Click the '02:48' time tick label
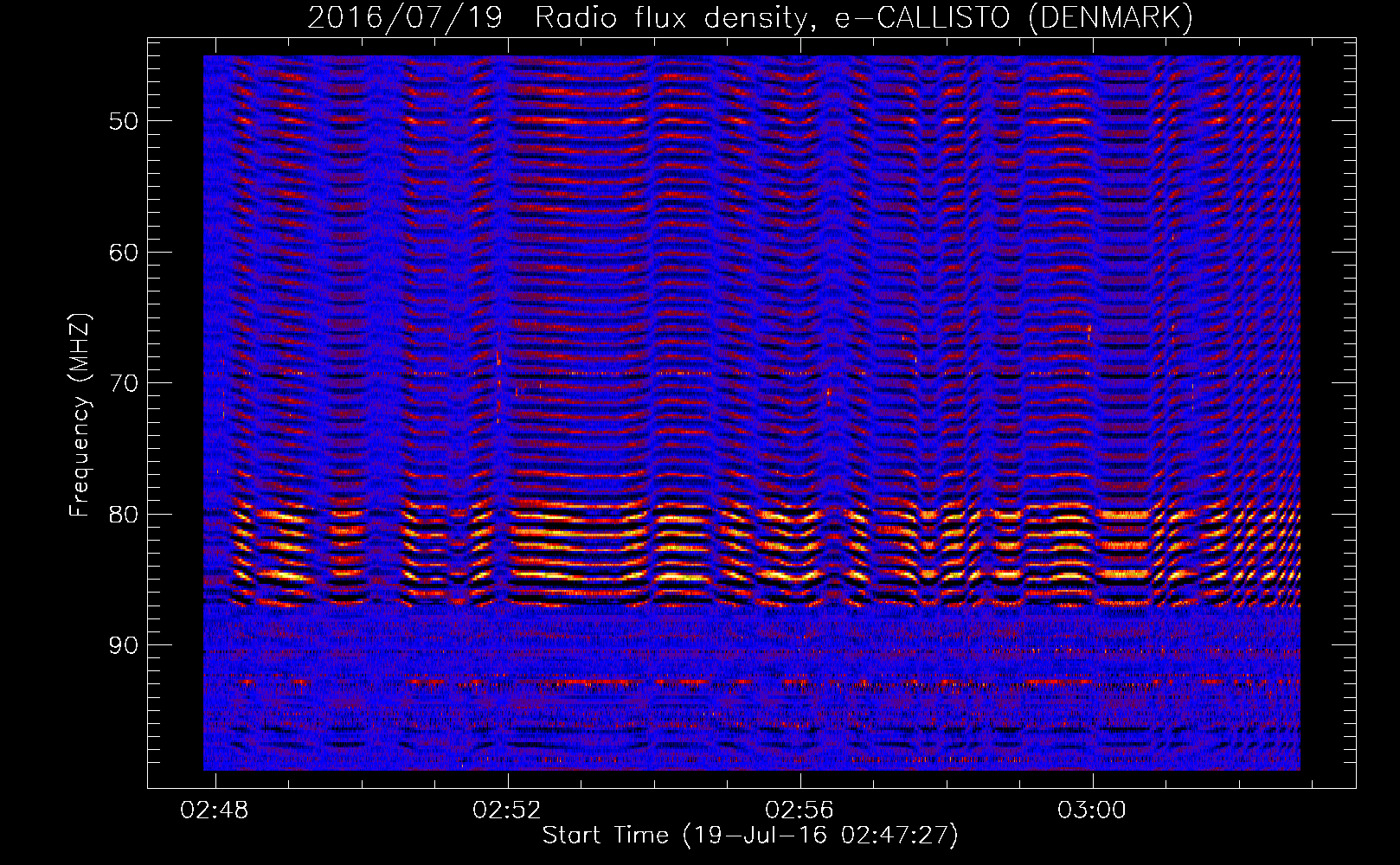The height and width of the screenshot is (865, 1400). [x=214, y=811]
